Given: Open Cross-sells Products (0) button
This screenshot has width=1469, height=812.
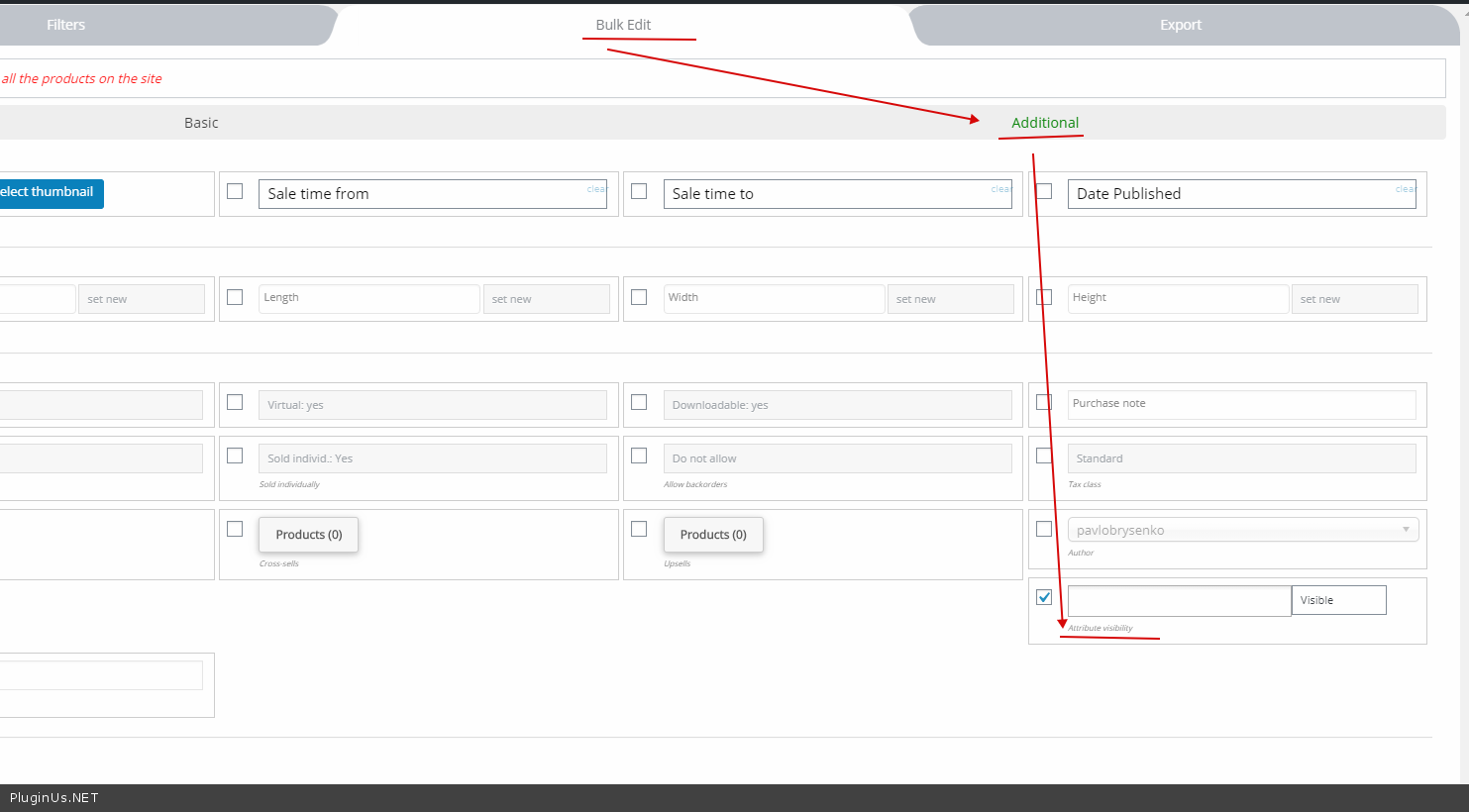Looking at the screenshot, I should coord(308,535).
